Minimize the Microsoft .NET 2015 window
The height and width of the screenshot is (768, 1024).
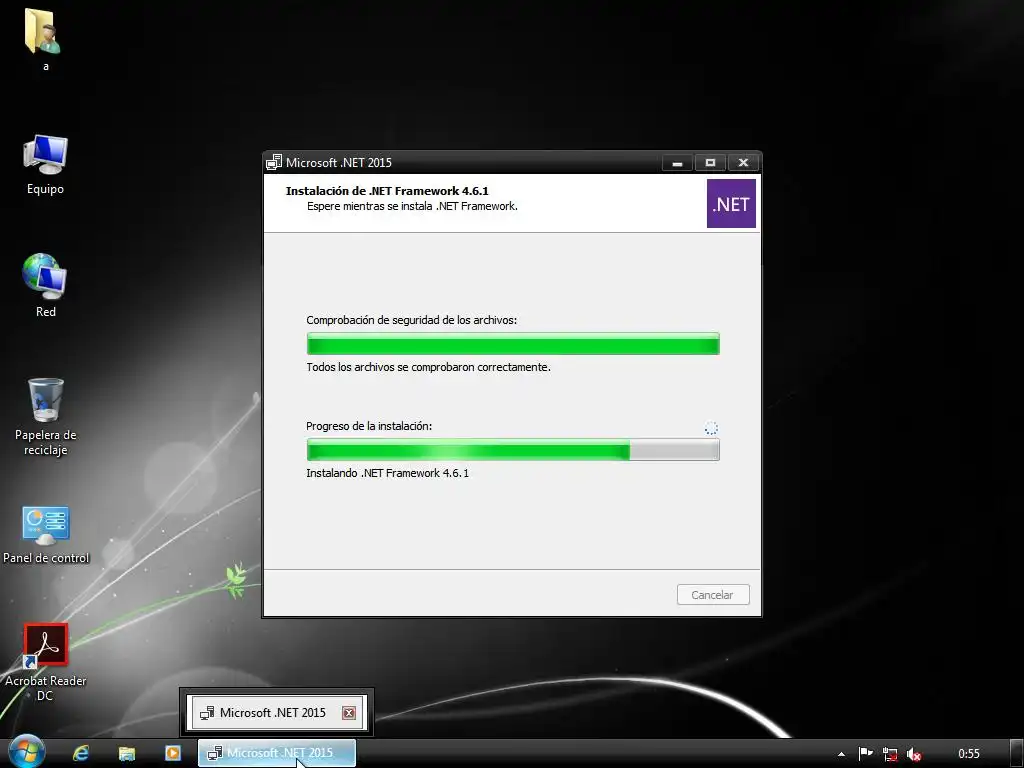677,163
